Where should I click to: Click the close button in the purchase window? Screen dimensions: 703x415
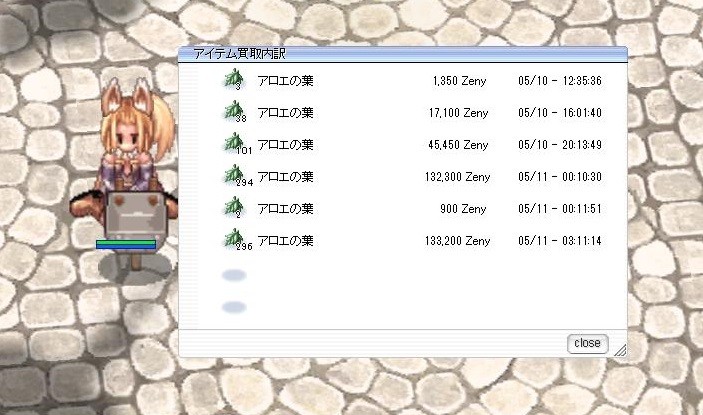pyautogui.click(x=587, y=343)
